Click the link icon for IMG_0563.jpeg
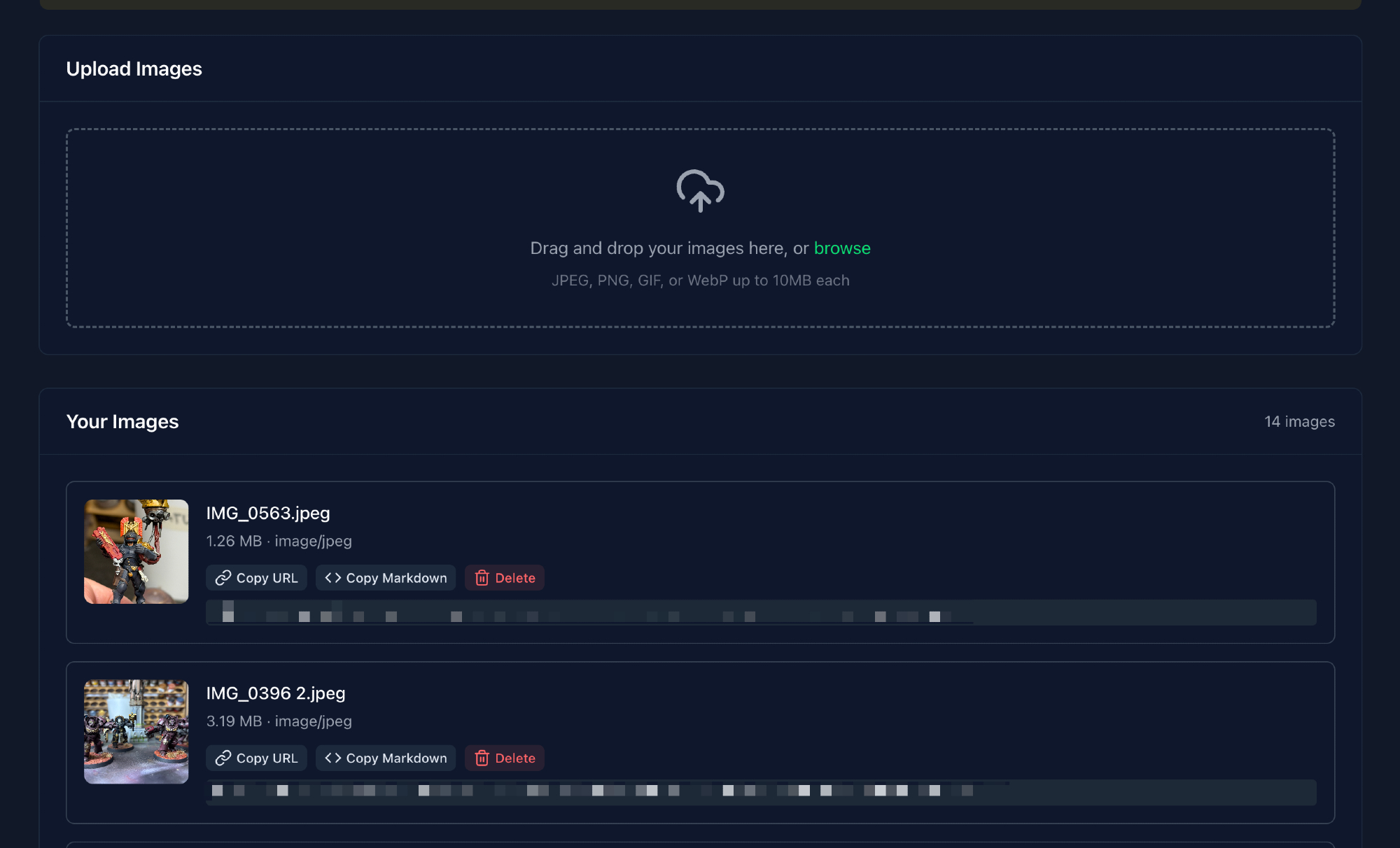The height and width of the screenshot is (848, 1400). click(223, 578)
